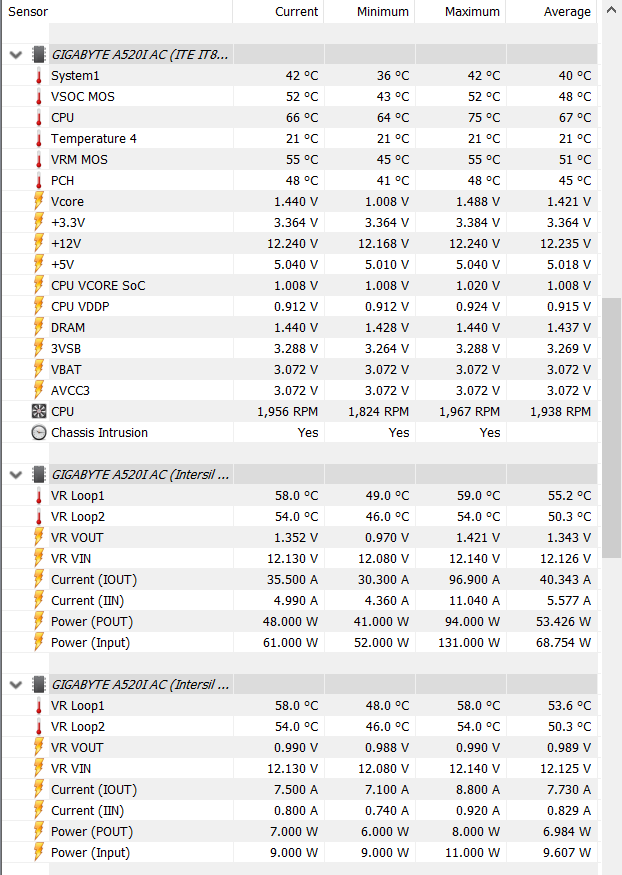The width and height of the screenshot is (622, 875).
Task: Click the thermometer icon beside PCH
Action: click(39, 180)
